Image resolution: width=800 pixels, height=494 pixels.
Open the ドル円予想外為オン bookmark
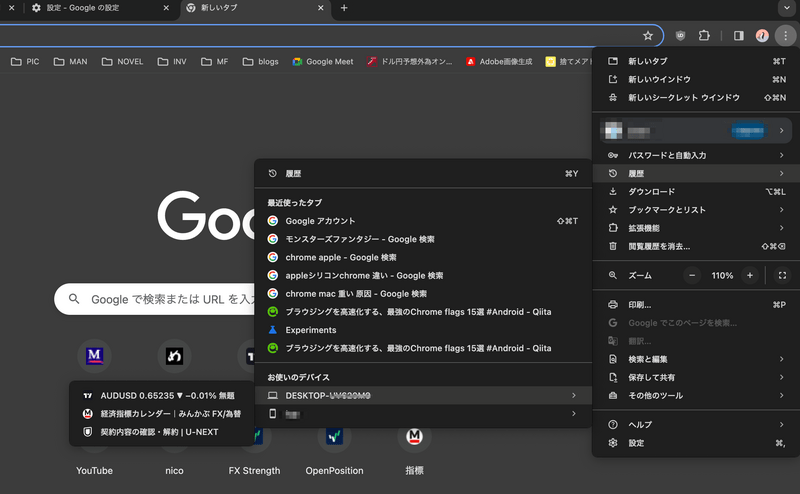pyautogui.click(x=409, y=62)
